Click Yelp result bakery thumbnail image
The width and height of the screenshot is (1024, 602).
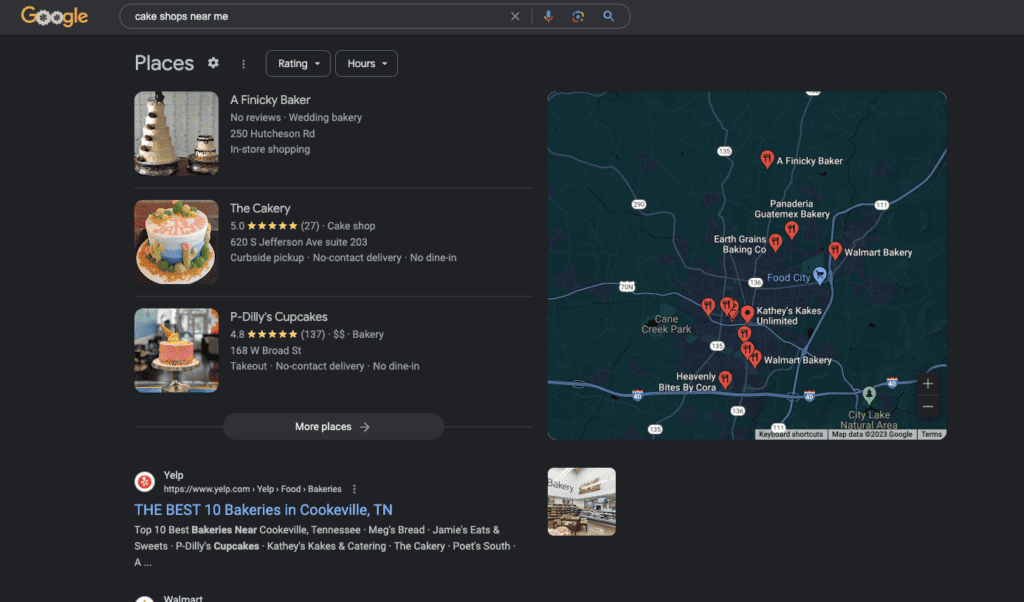581,501
